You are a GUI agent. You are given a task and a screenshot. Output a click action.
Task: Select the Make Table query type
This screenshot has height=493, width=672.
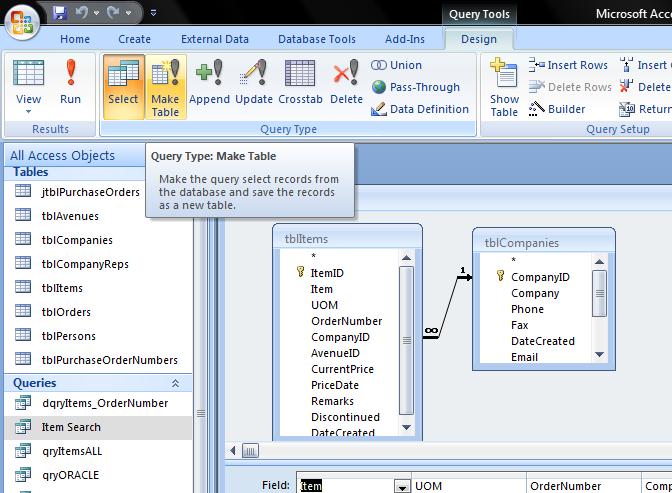[x=165, y=86]
